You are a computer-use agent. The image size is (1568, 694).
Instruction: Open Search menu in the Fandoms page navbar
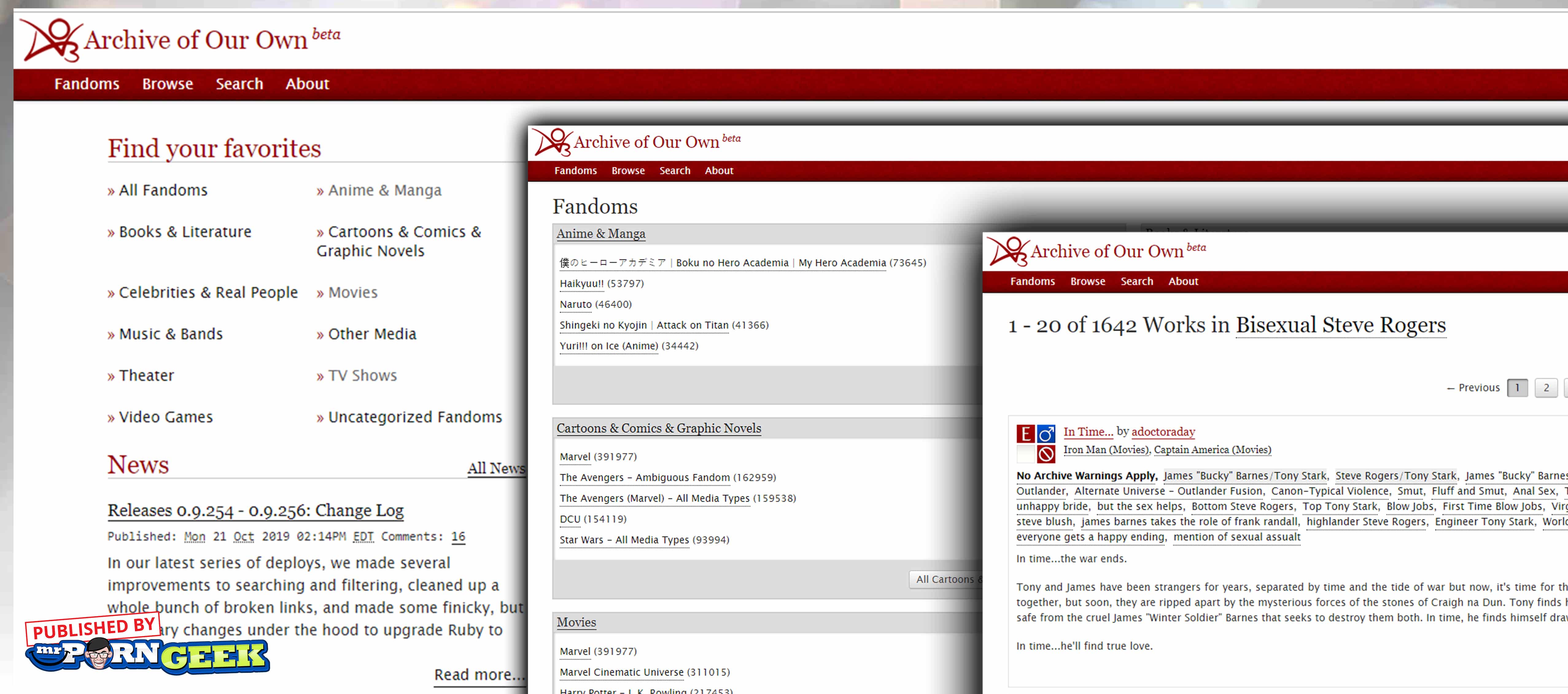coord(674,171)
